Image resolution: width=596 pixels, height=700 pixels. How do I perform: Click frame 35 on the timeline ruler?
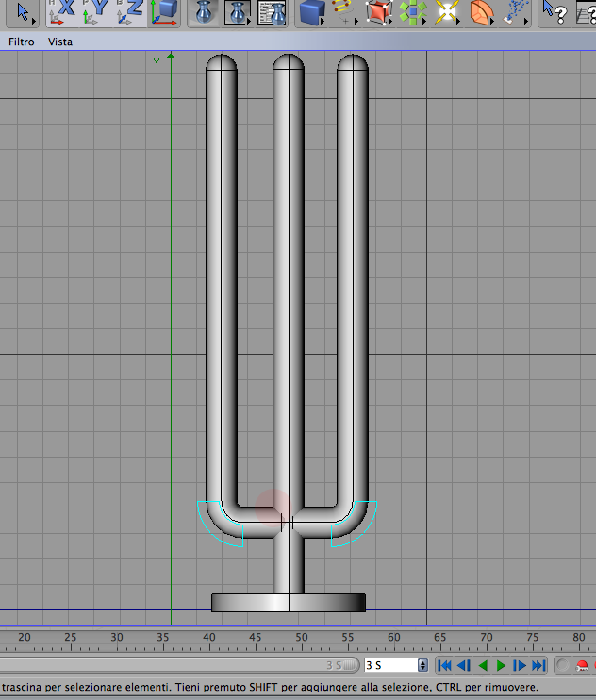click(163, 638)
